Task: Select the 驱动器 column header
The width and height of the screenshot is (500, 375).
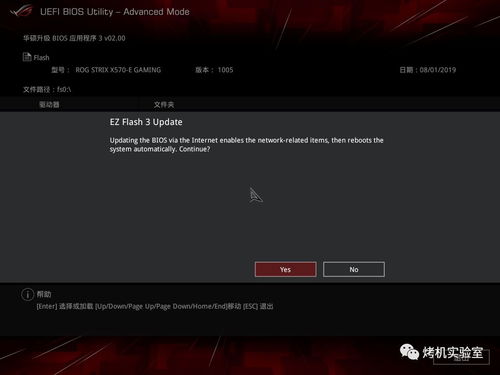Action: (x=49, y=105)
